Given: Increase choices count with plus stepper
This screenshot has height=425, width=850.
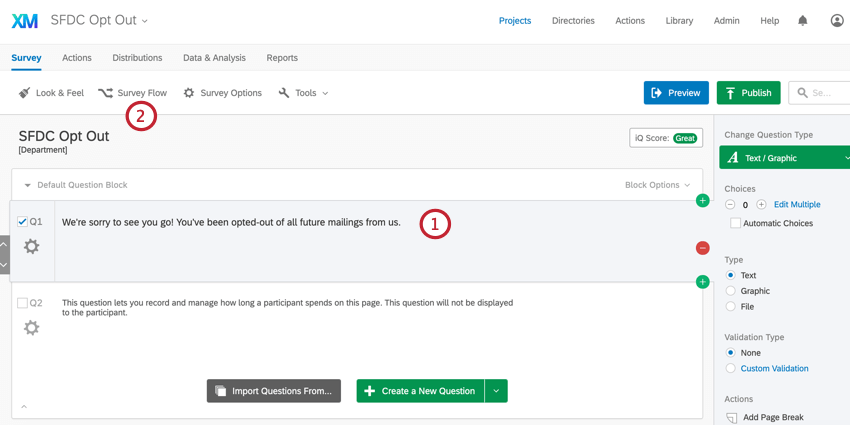Looking at the screenshot, I should 761,205.
